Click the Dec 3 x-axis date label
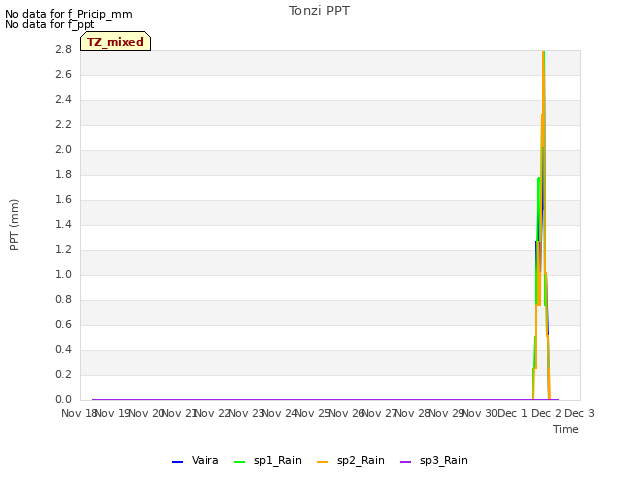 click(579, 413)
